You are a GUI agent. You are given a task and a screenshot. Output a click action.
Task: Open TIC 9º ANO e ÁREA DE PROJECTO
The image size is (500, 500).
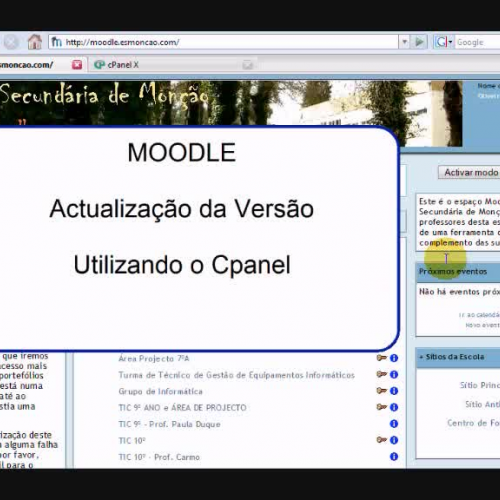182,408
